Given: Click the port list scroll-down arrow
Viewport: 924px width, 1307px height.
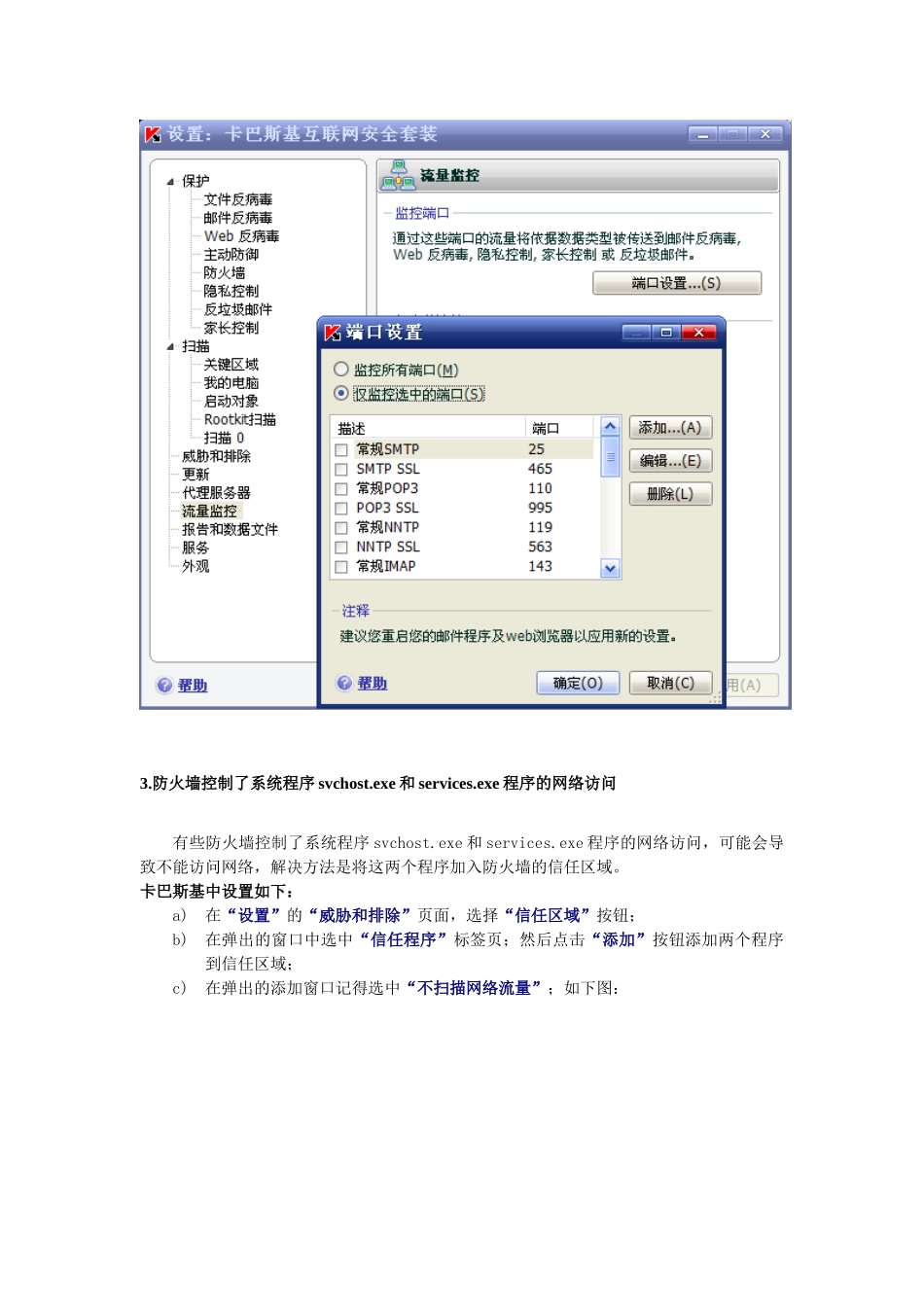Looking at the screenshot, I should tap(611, 569).
